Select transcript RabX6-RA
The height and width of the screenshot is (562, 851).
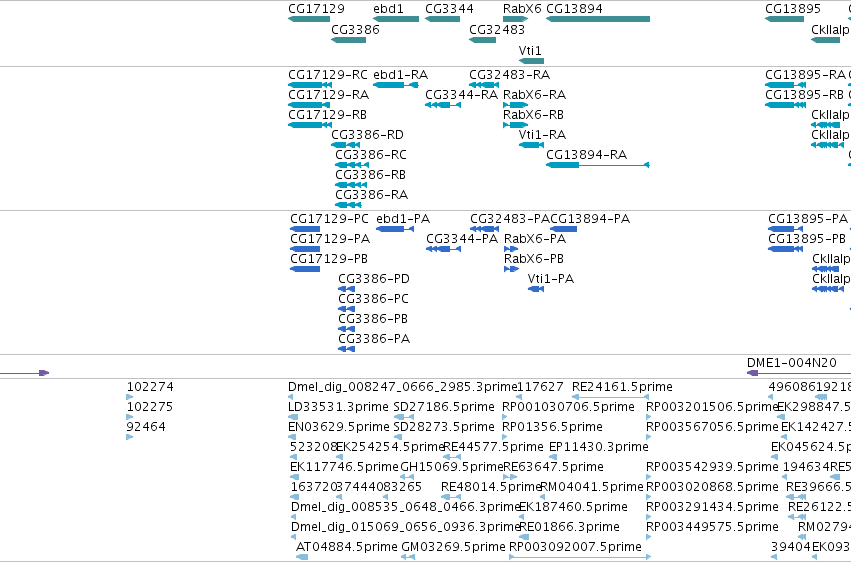516,105
